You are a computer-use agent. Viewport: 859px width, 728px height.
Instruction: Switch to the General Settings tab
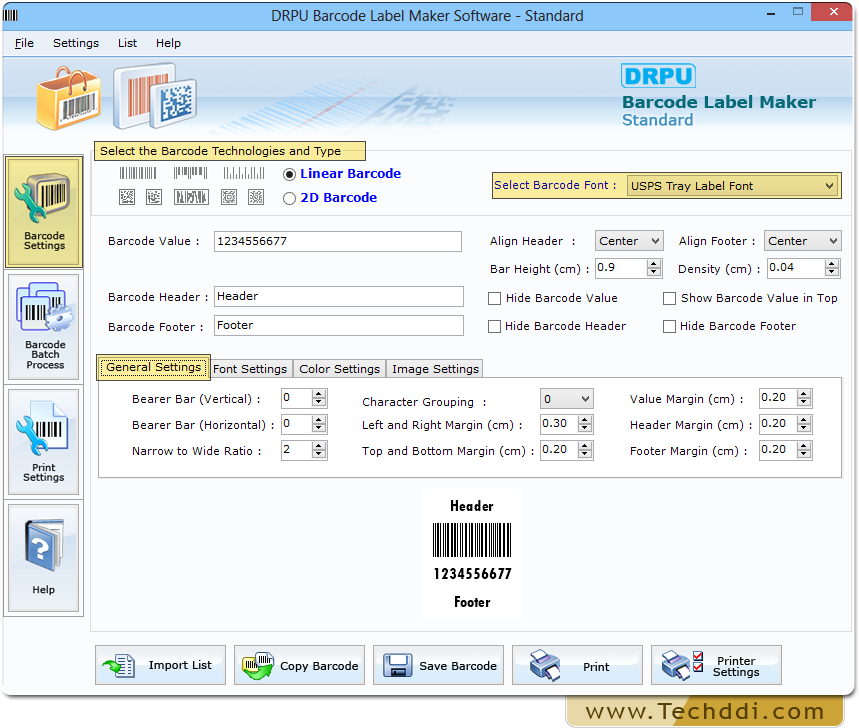point(153,367)
